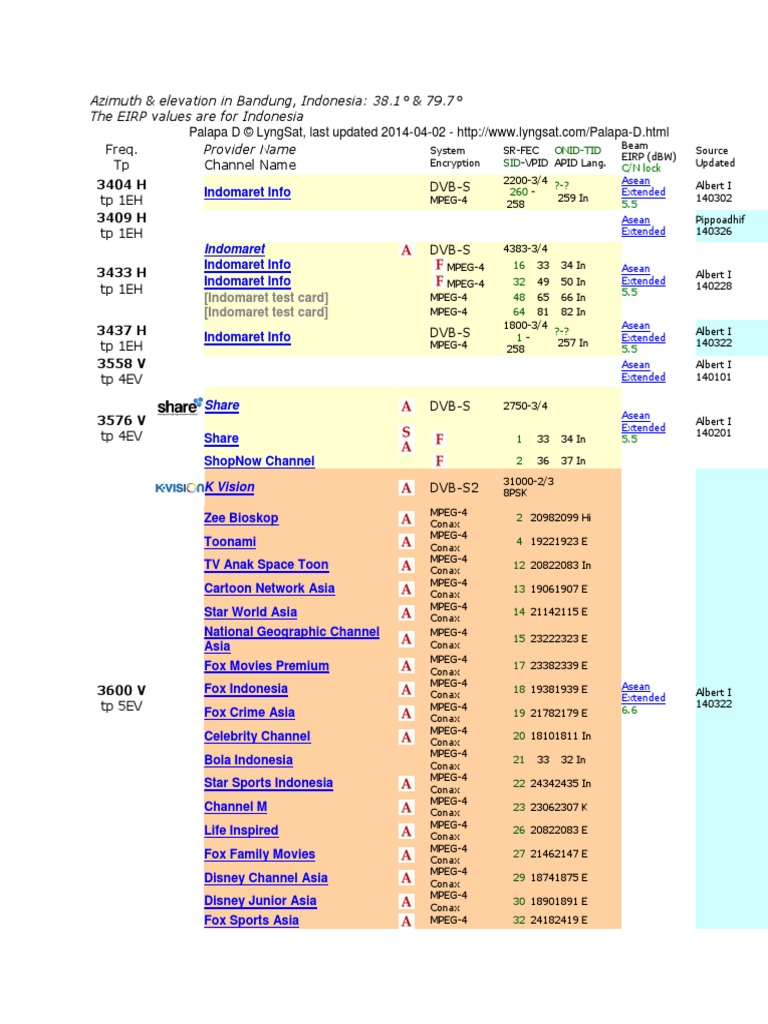The image size is (768, 1024).
Task: Open the Life Inspired link
Action: pyautogui.click(x=241, y=831)
